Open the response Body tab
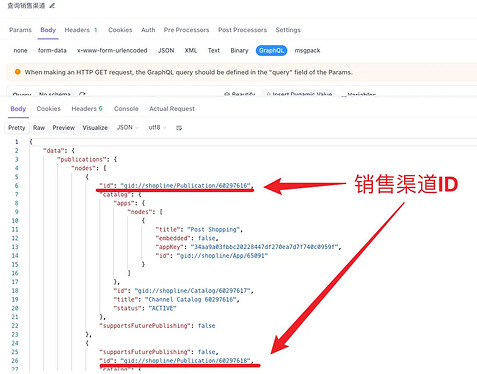This screenshot has height=374, width=477. (18, 109)
